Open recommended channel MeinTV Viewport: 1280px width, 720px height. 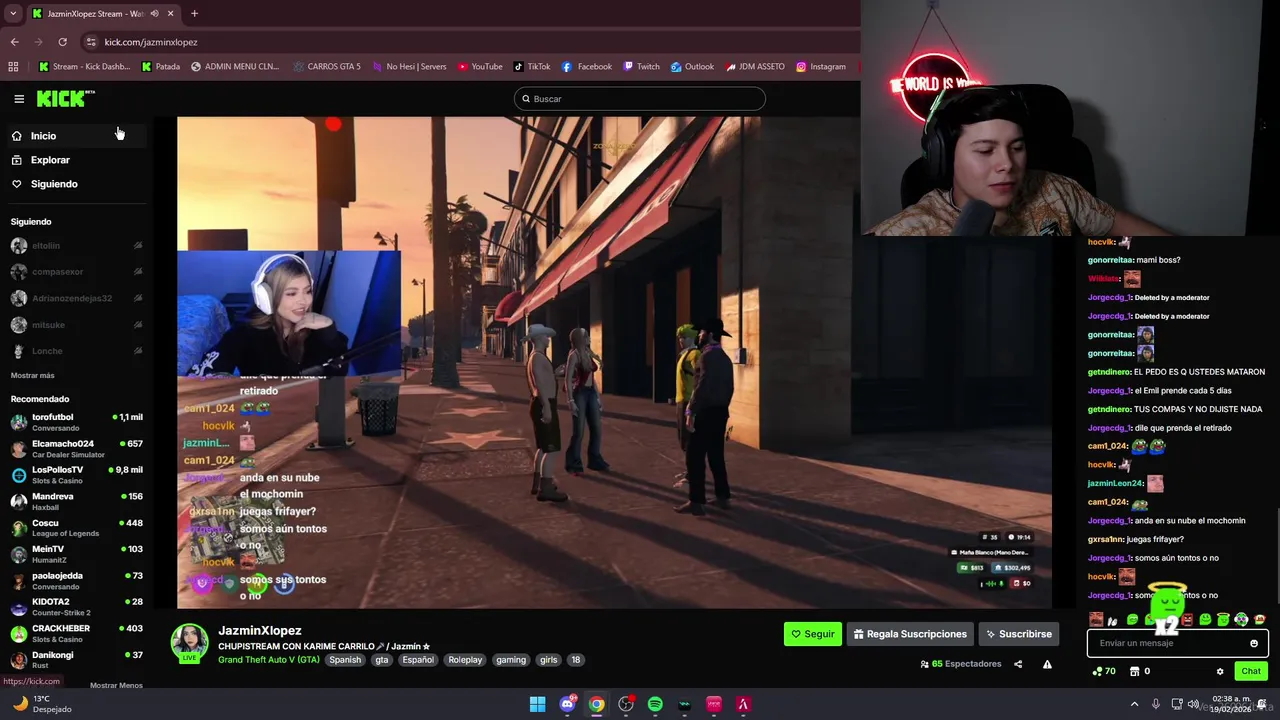pyautogui.click(x=76, y=554)
